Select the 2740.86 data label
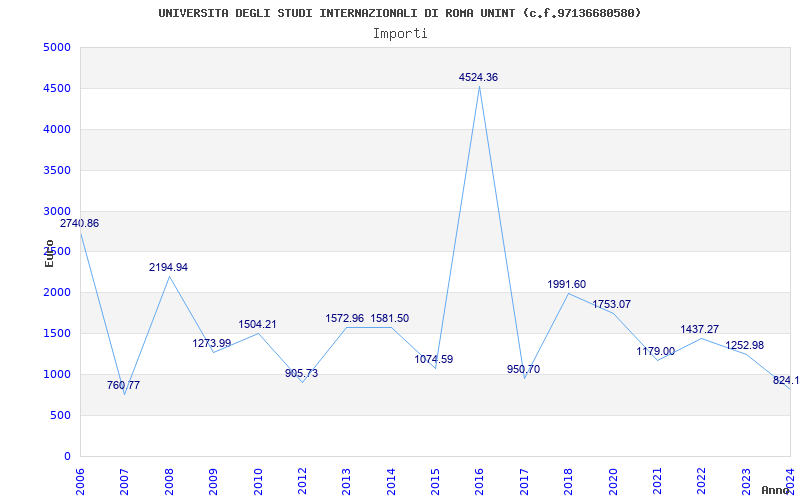The height and width of the screenshot is (500, 800). [x=80, y=223]
